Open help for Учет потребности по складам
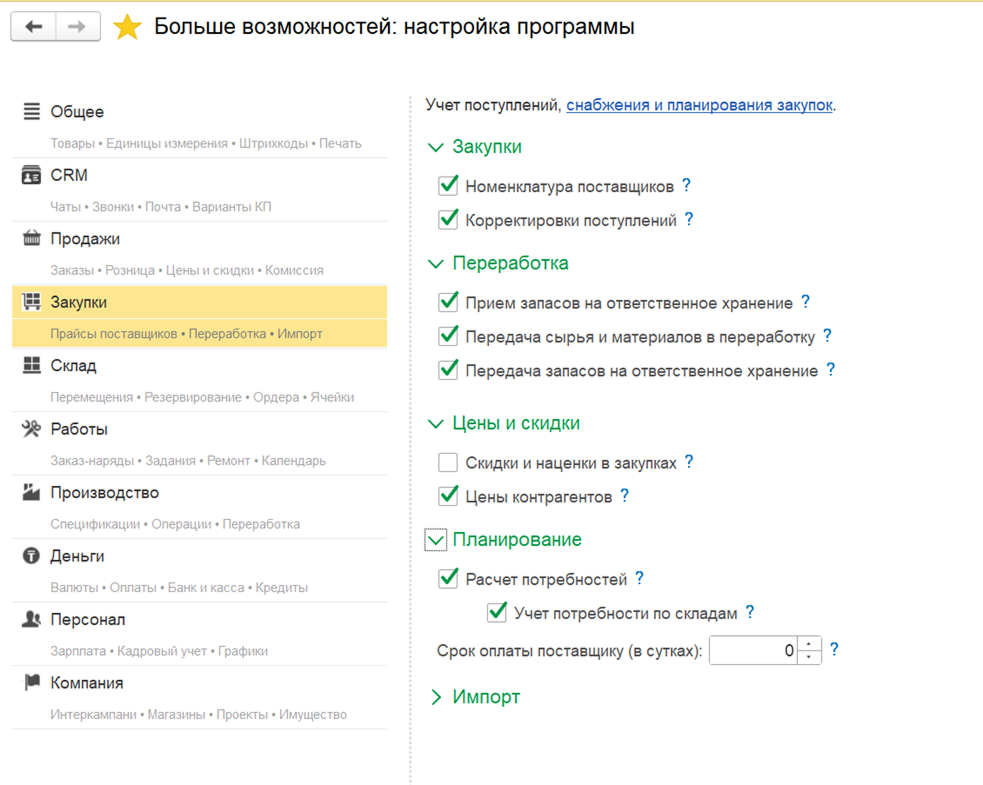Viewport: 983px width, 785px height. (x=750, y=612)
